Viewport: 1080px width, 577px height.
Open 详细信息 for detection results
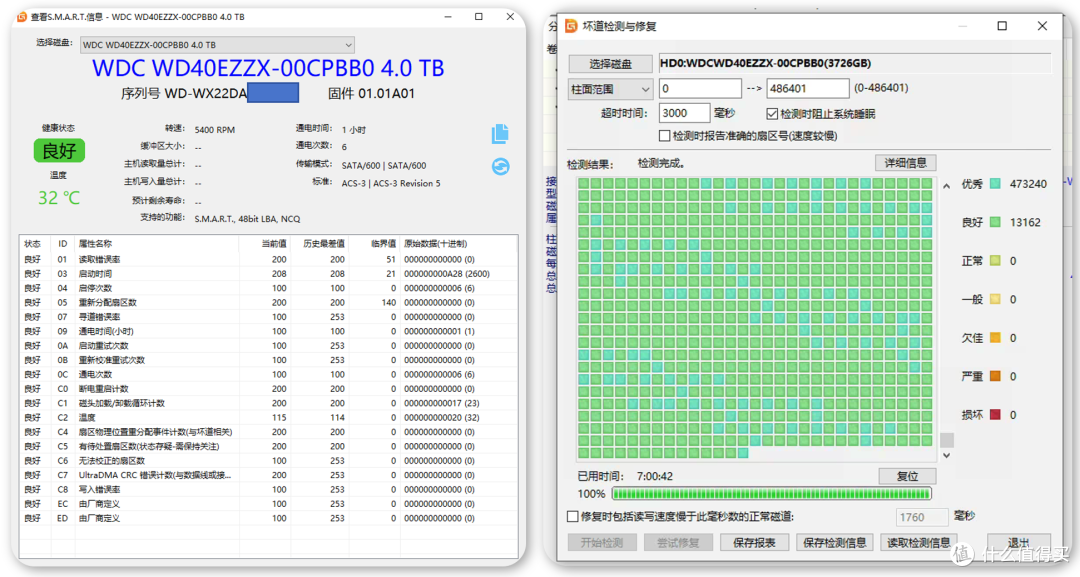(x=905, y=163)
